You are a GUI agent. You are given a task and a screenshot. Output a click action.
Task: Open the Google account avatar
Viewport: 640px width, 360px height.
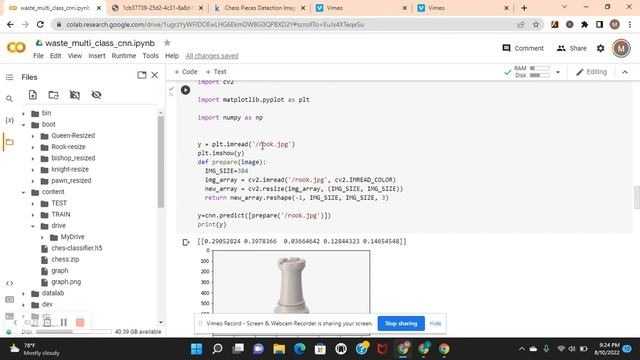tap(621, 48)
